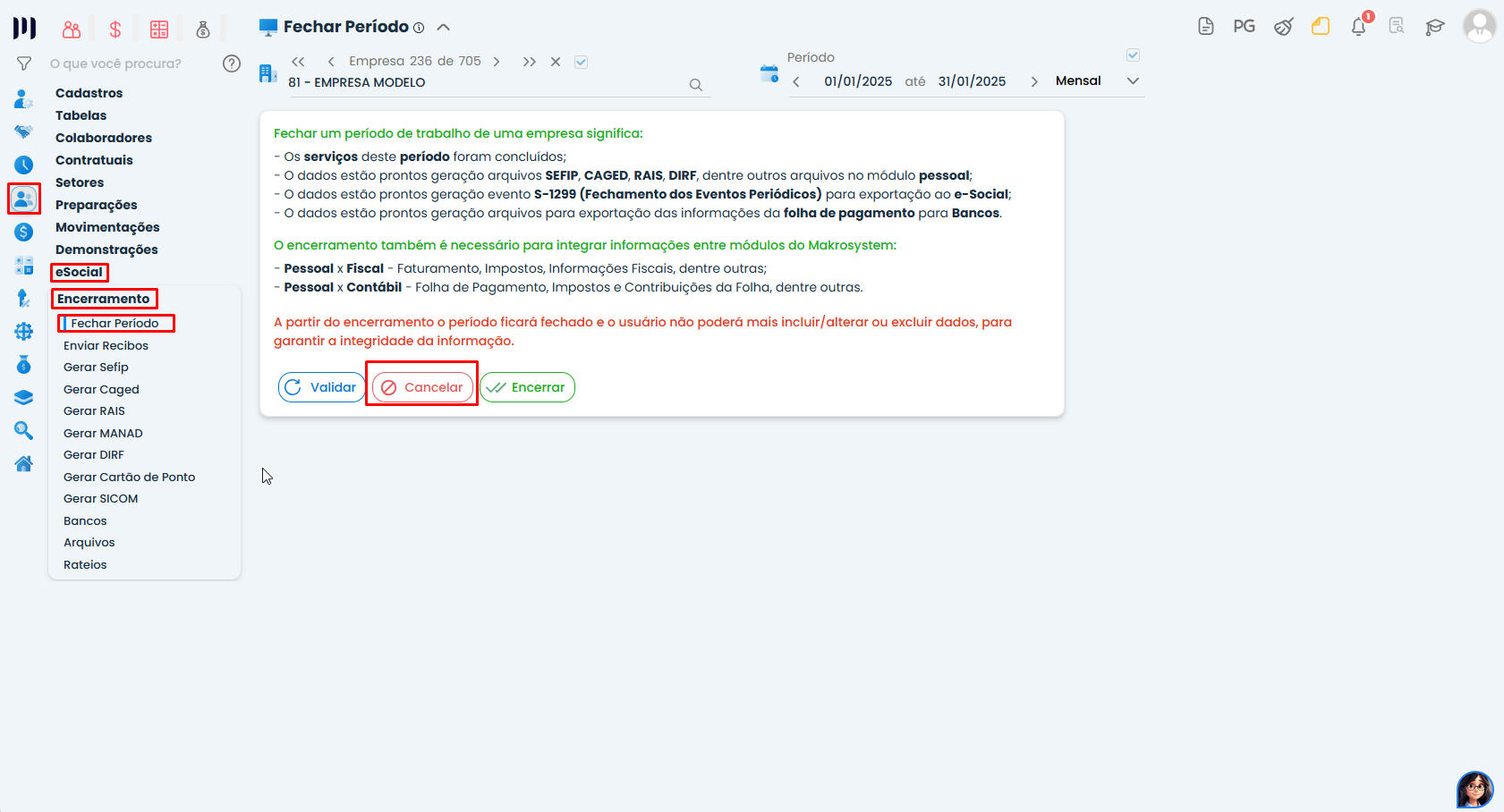
Task: Focus the 'O que você procura?' search field
Action: tap(130, 63)
